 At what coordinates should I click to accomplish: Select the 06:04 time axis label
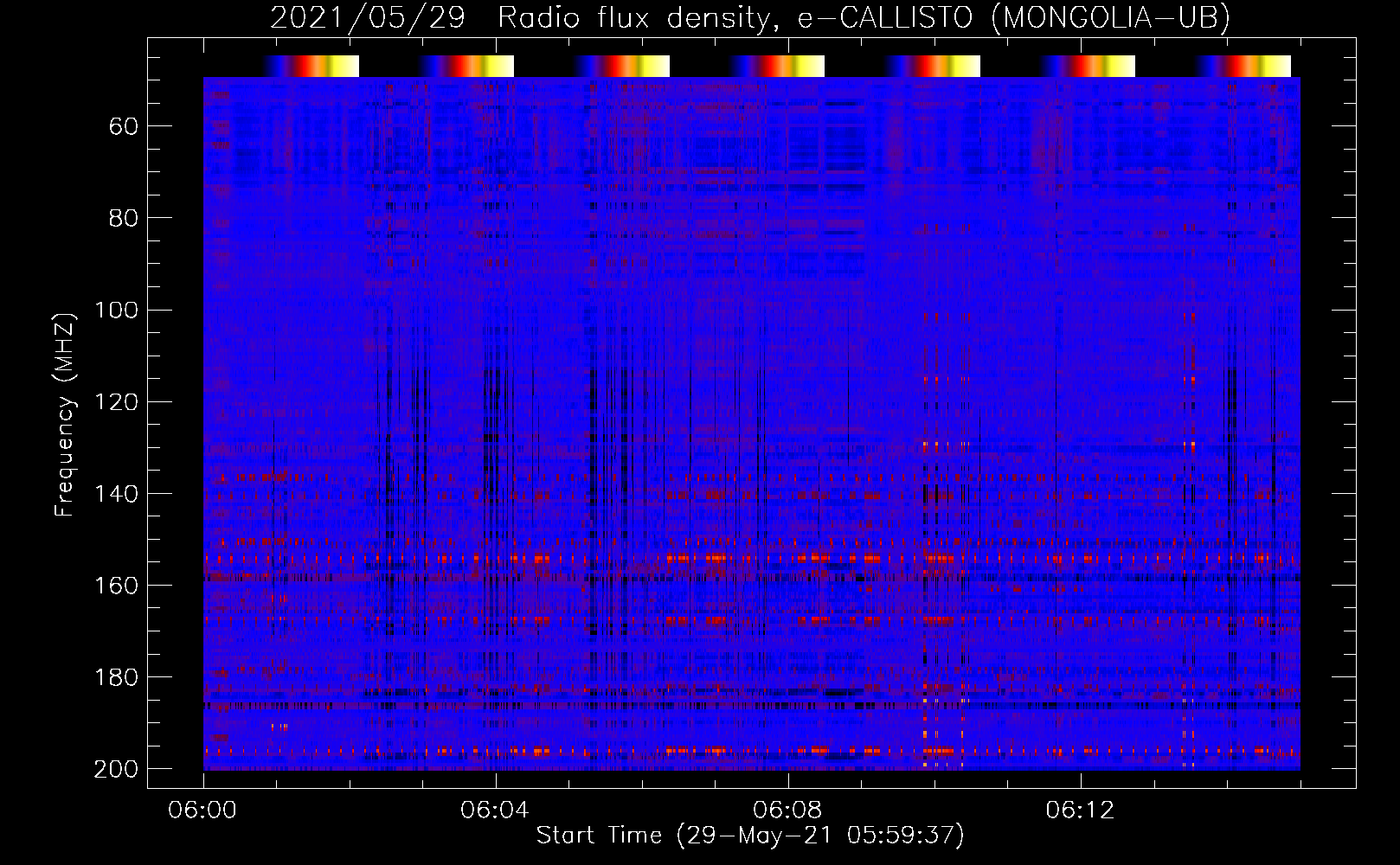495,811
